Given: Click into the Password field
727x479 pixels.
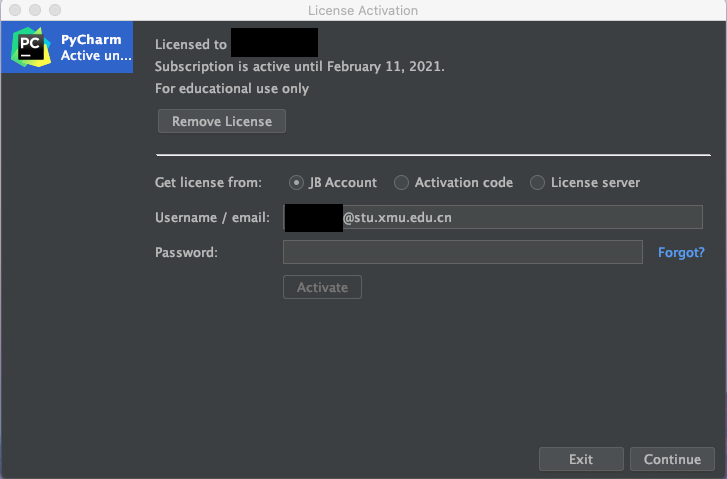Looking at the screenshot, I should tap(463, 252).
